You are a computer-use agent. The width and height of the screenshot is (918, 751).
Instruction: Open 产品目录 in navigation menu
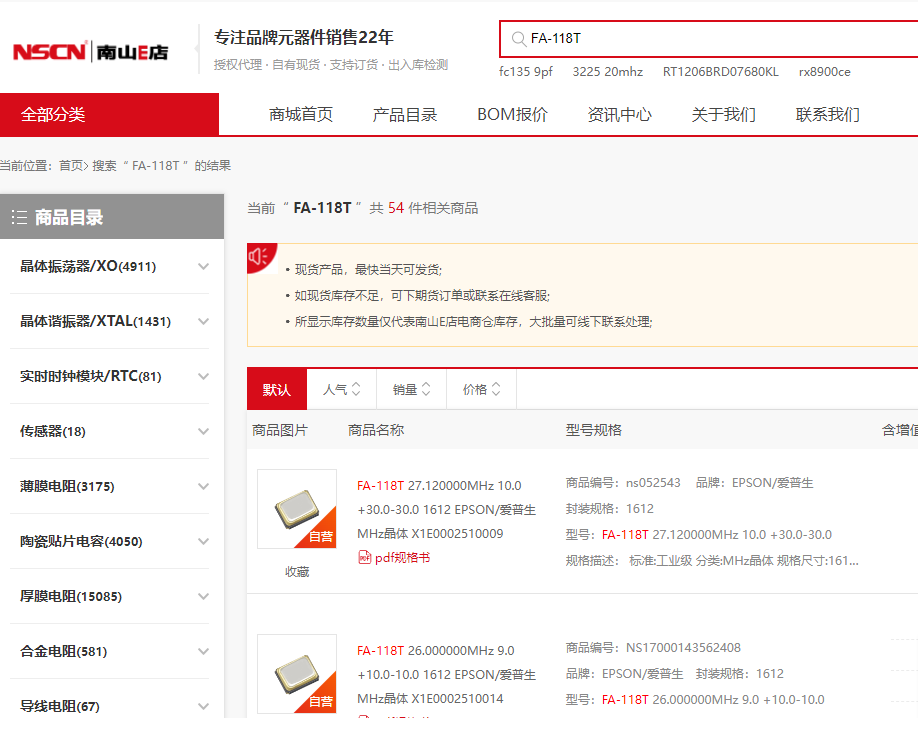[405, 114]
